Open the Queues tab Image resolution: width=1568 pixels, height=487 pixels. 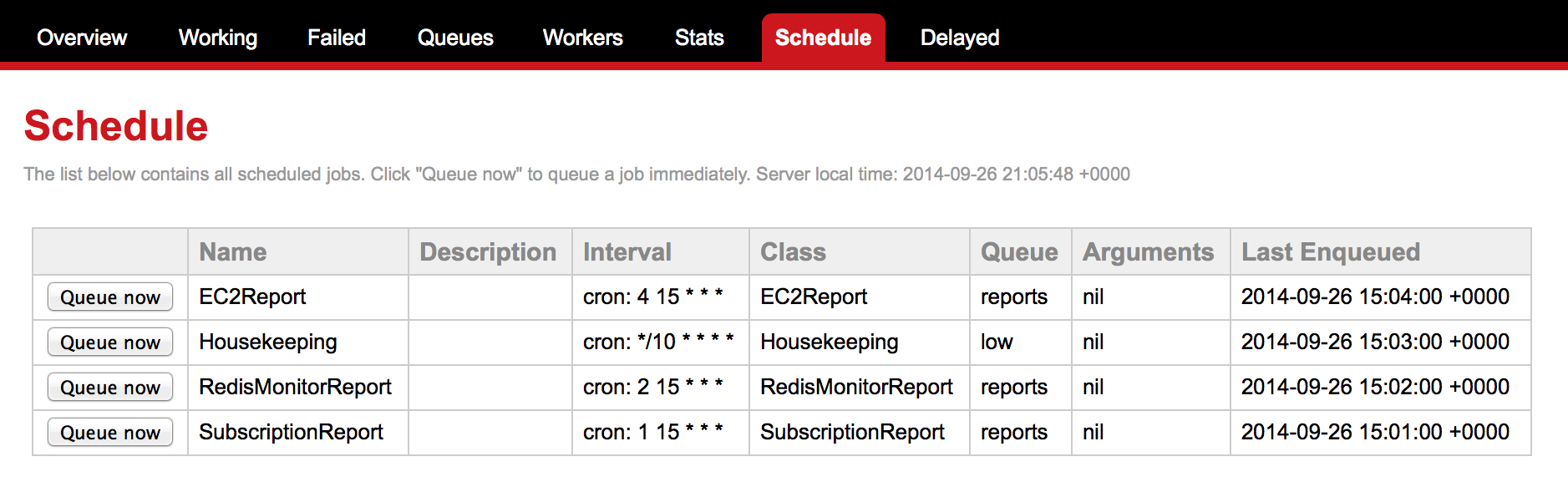click(455, 38)
